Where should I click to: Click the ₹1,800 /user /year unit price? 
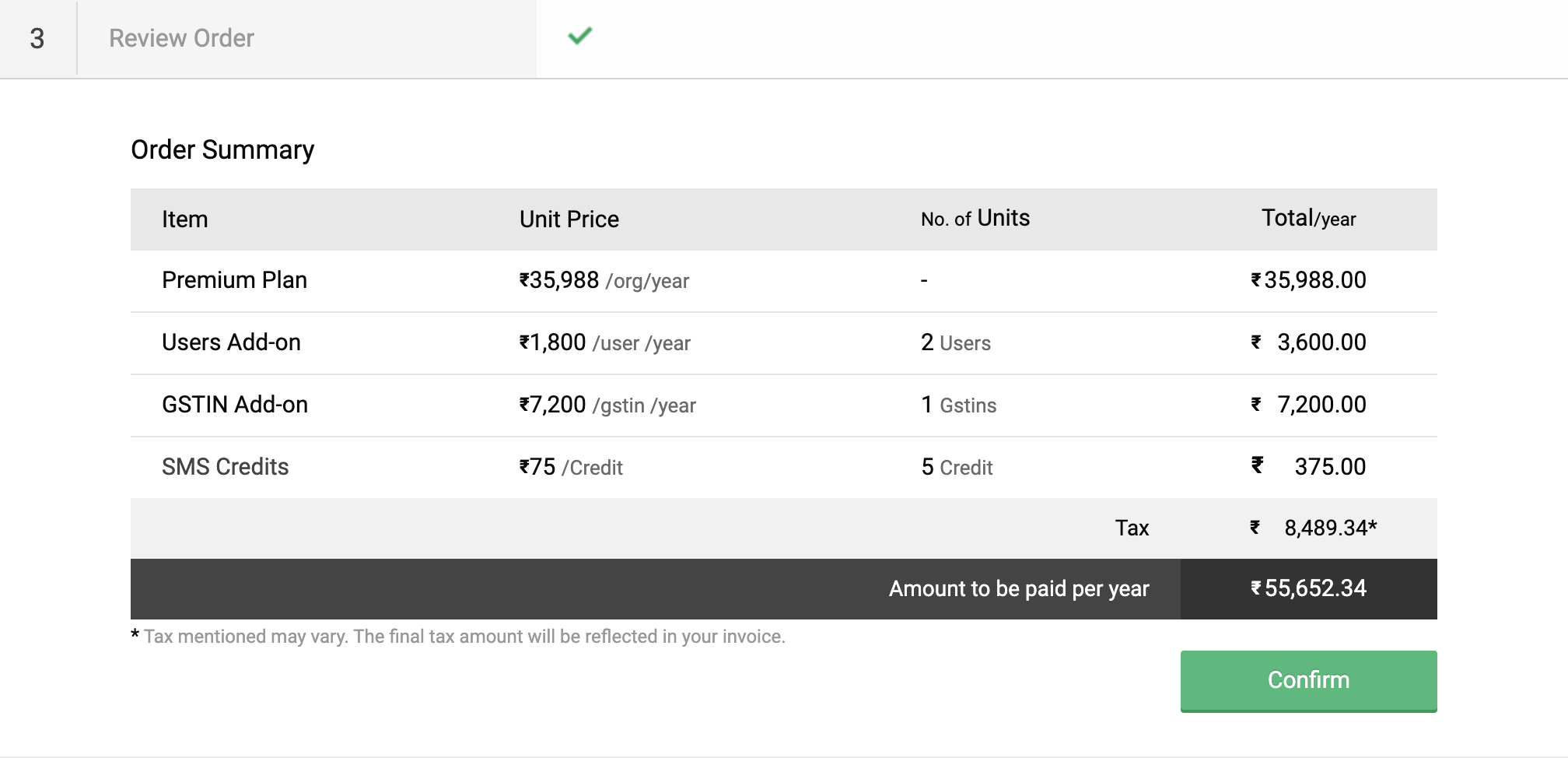pos(604,342)
